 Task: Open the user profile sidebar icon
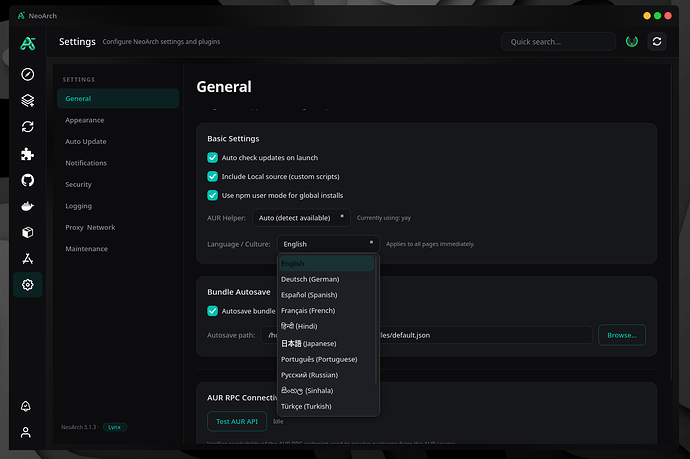(x=26, y=432)
